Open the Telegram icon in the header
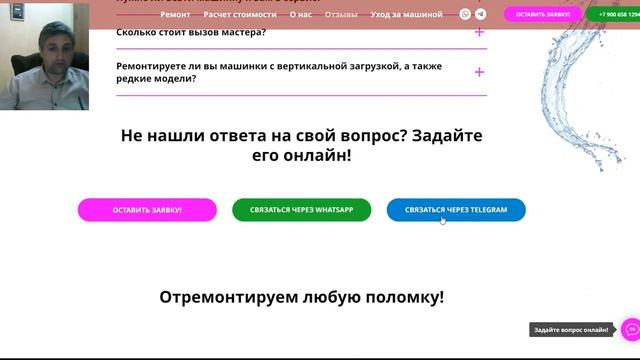This screenshot has height=360, width=640. (x=481, y=14)
